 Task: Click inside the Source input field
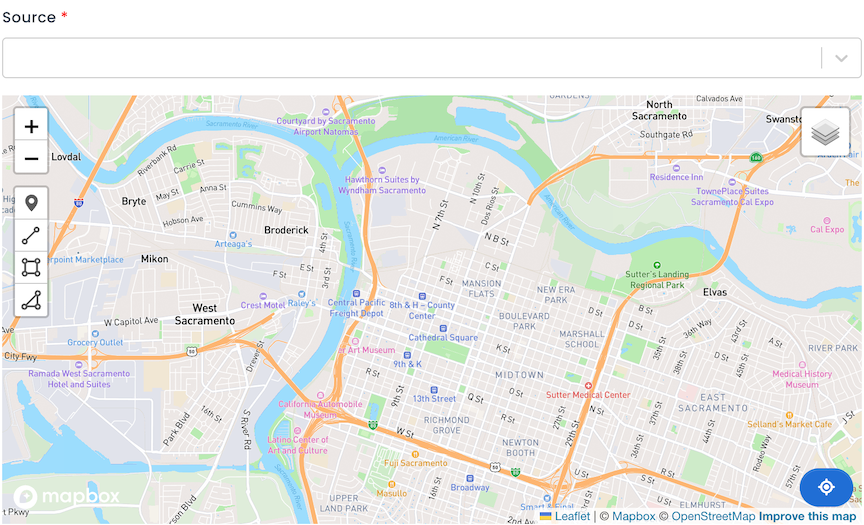tap(412, 58)
